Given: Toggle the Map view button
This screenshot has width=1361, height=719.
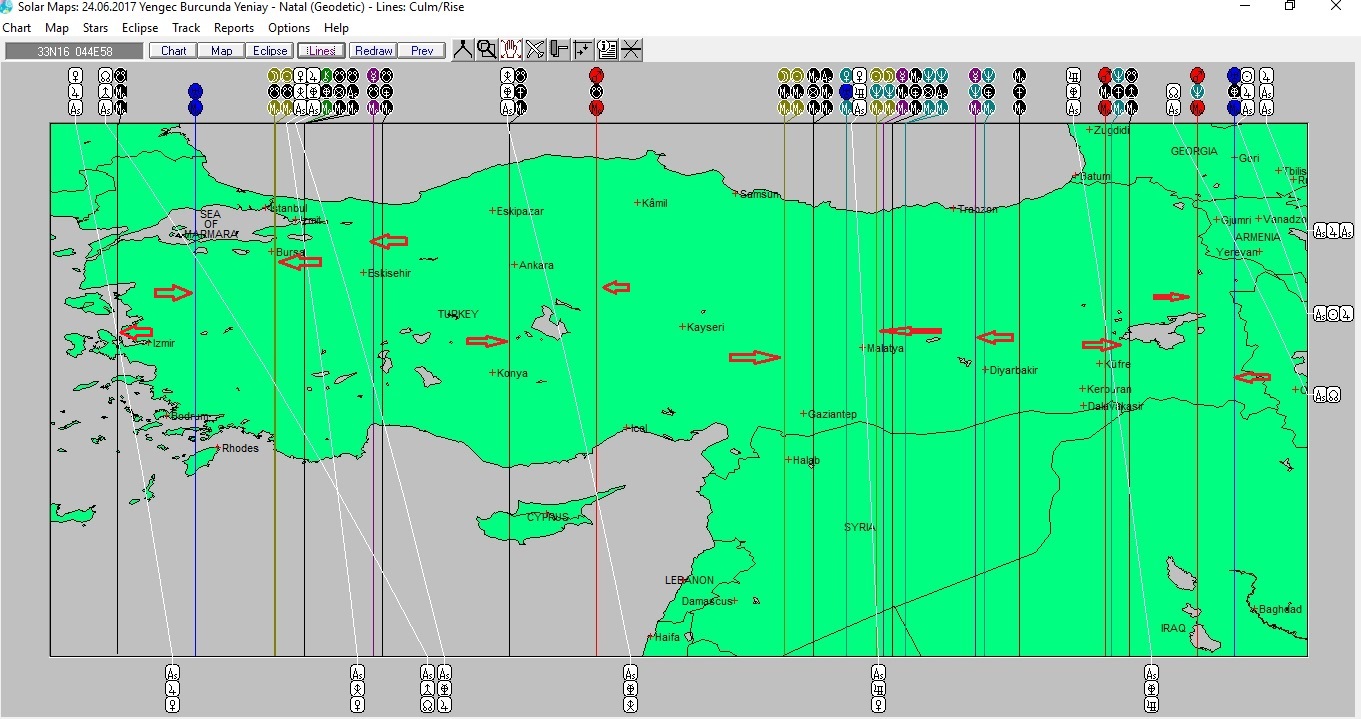Looking at the screenshot, I should click(220, 50).
